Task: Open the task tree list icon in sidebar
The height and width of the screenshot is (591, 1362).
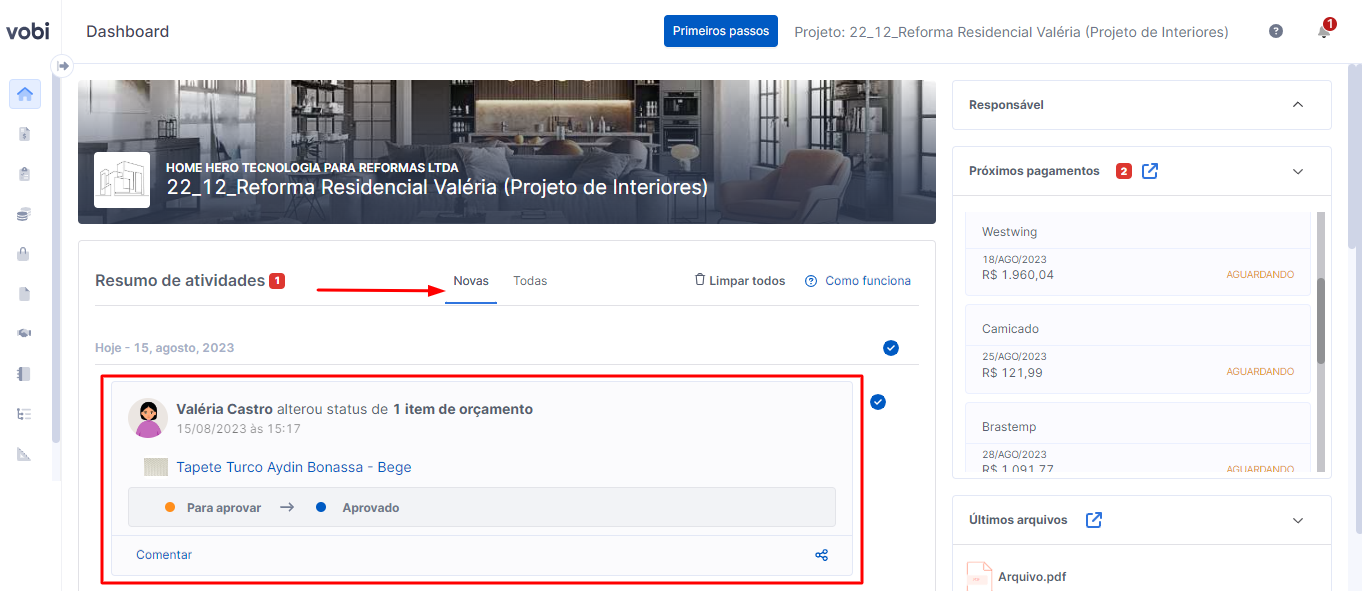Action: point(25,414)
